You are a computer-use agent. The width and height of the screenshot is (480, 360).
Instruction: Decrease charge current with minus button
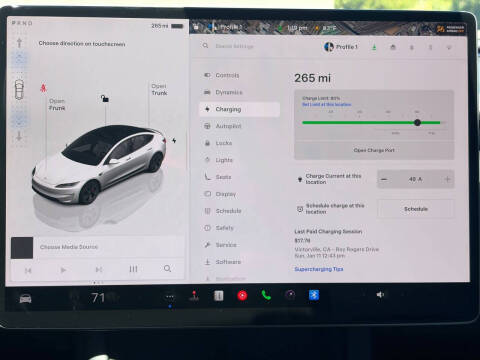click(x=384, y=179)
